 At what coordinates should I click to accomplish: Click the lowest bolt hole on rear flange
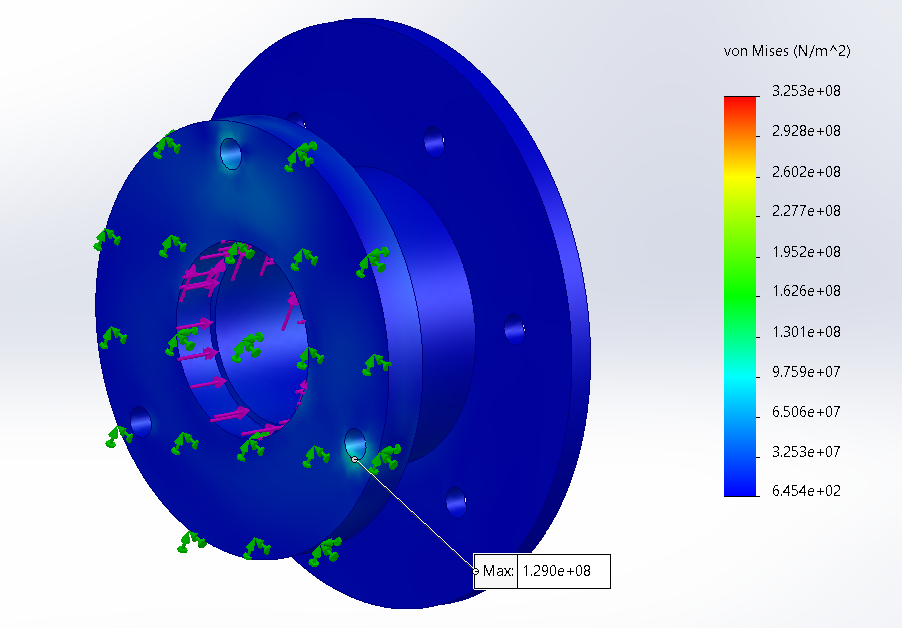click(455, 498)
